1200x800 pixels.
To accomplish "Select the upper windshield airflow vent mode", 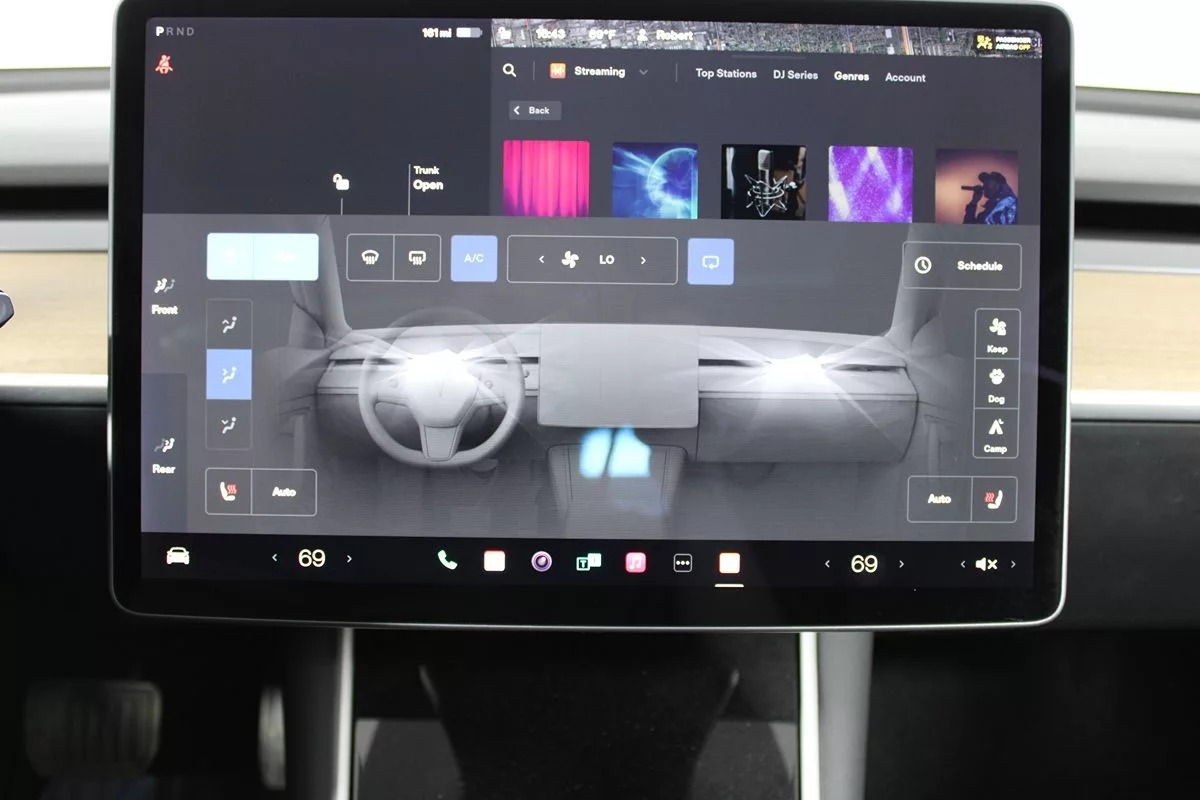I will point(229,324).
